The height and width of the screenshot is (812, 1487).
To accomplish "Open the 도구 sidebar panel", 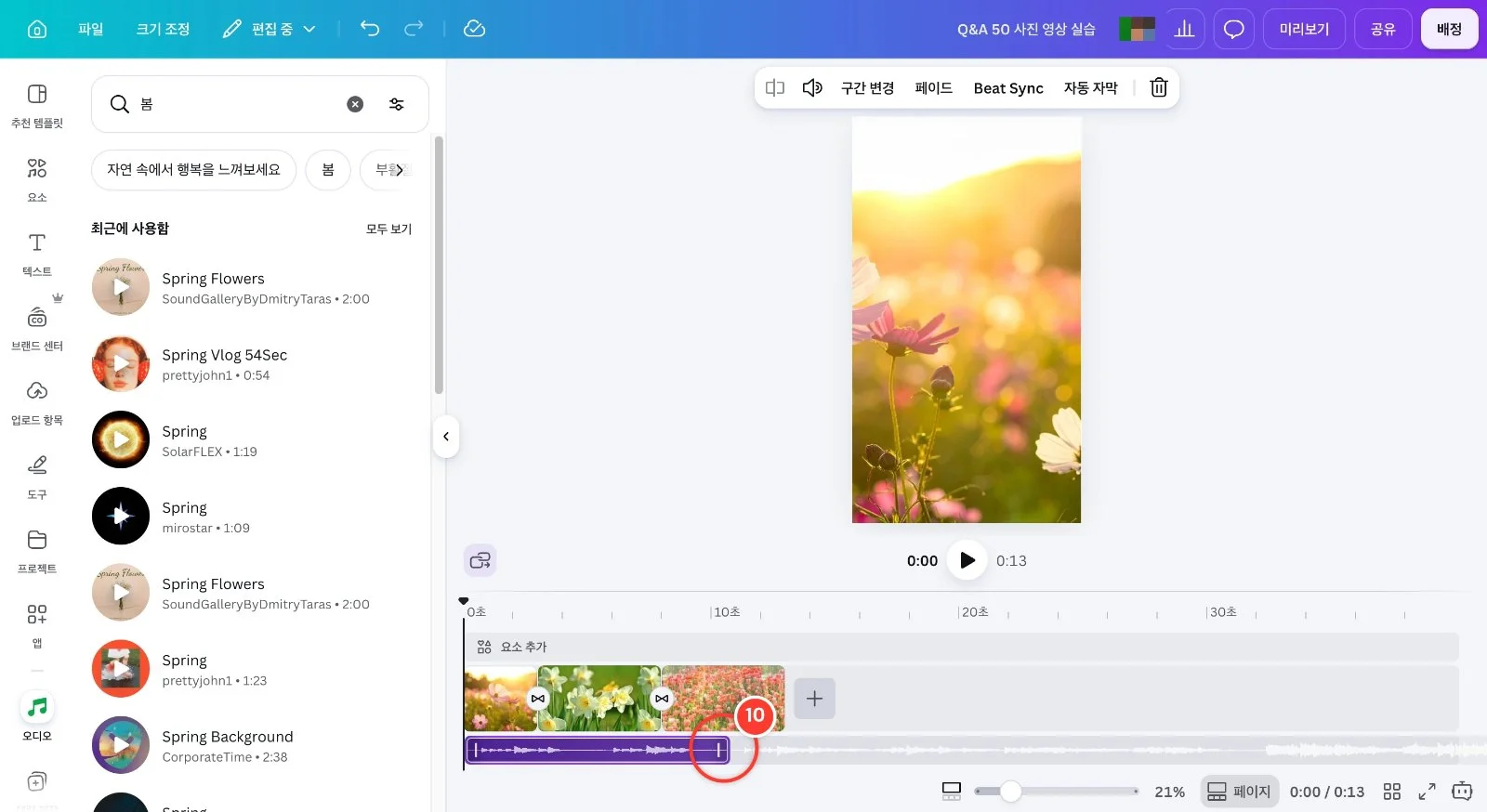I will pos(37,477).
